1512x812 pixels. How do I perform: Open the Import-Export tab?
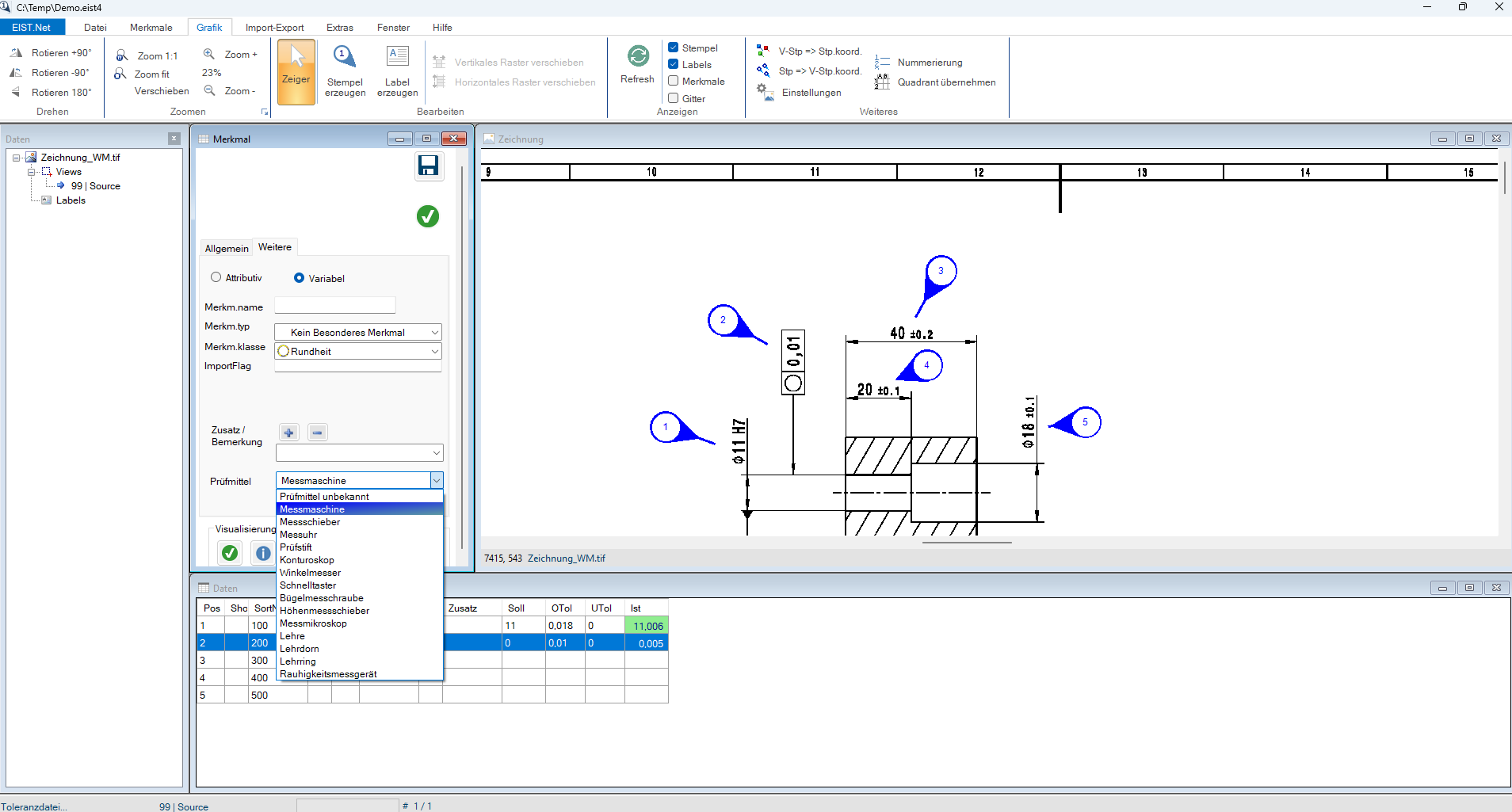coord(274,27)
